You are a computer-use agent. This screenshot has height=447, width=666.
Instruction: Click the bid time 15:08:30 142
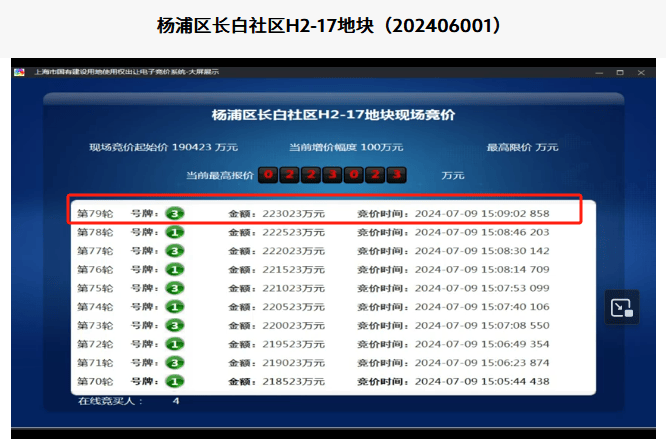(x=515, y=251)
